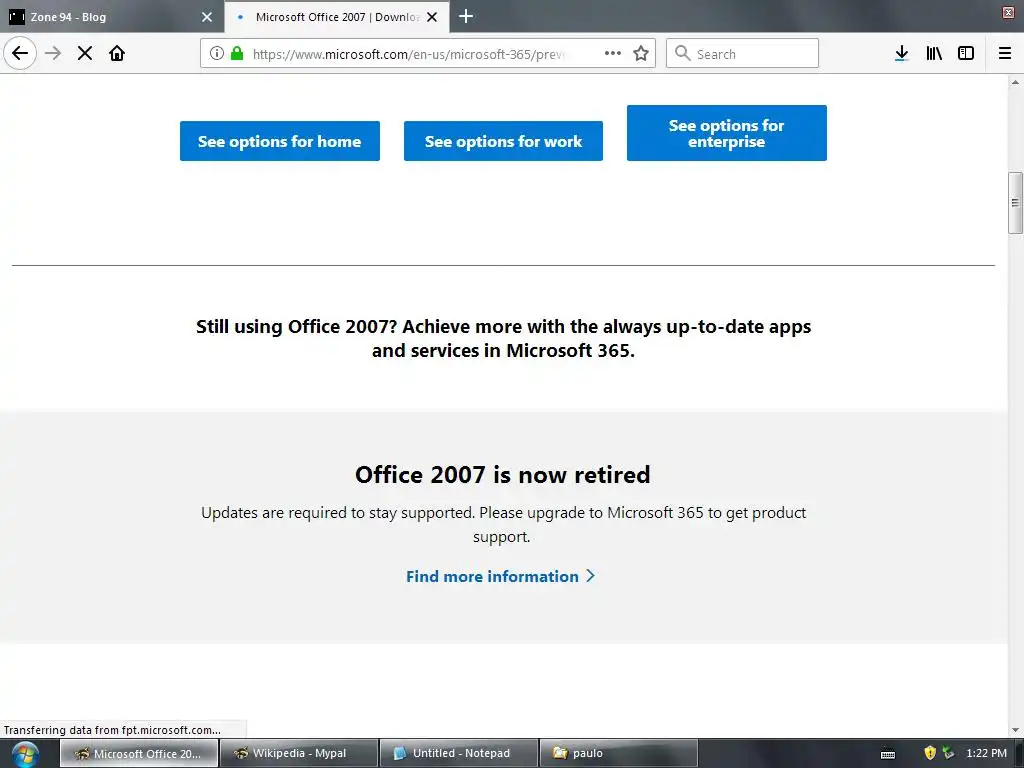Open Untitled - Notepad from taskbar
Screen dimensions: 1024x768
pyautogui.click(x=459, y=754)
